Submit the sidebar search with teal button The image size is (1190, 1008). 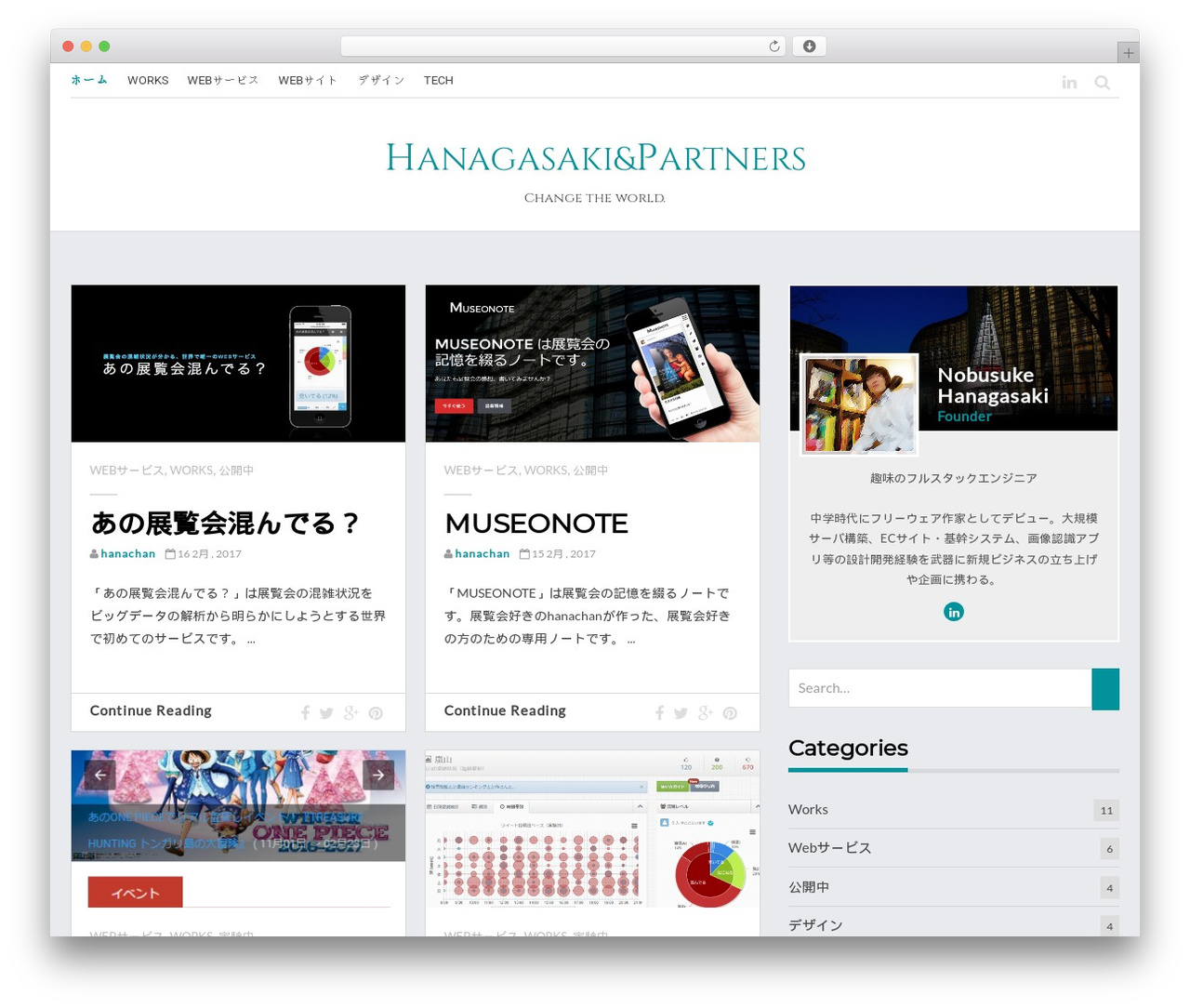tap(1105, 689)
